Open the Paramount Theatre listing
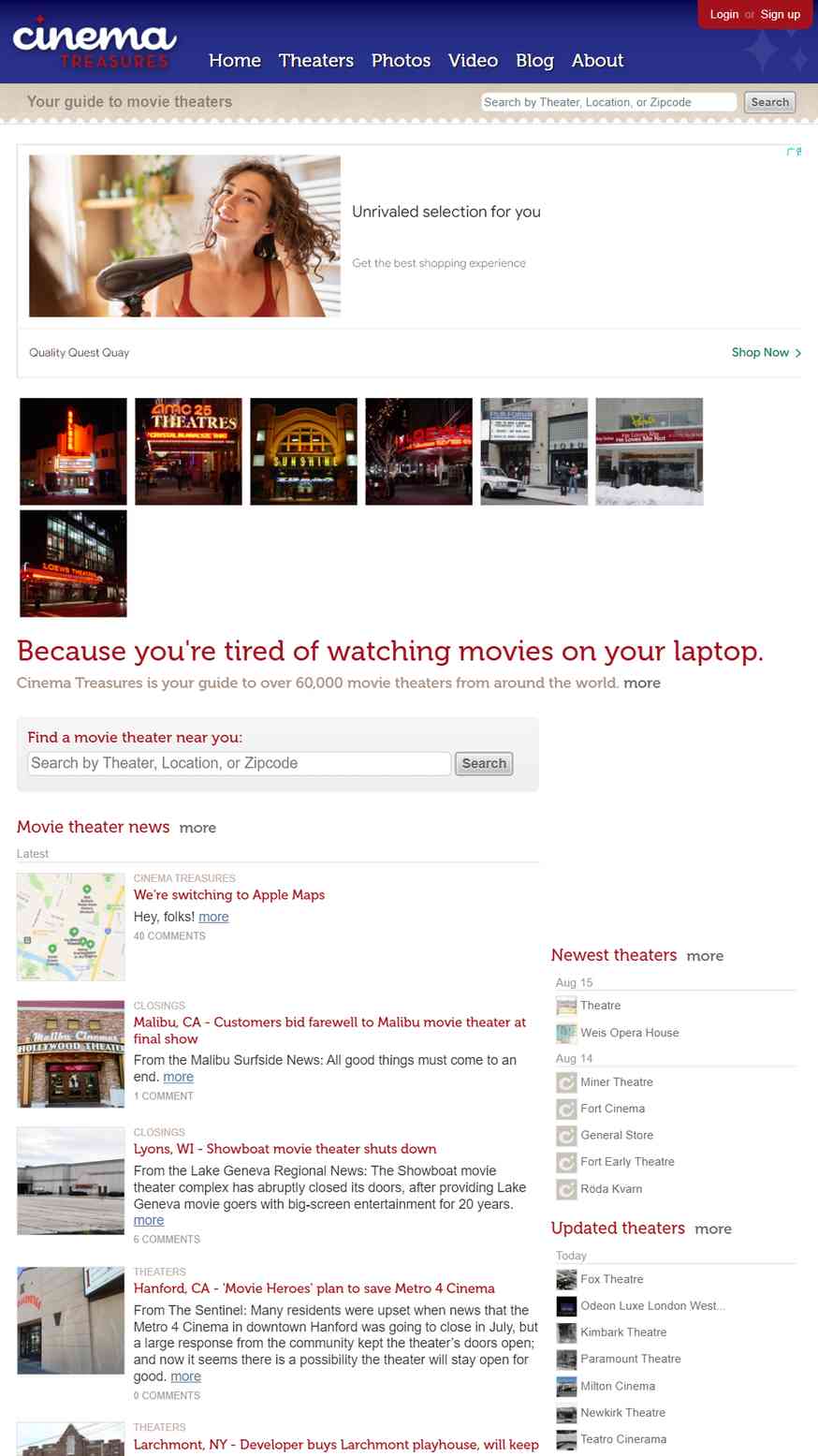Image resolution: width=818 pixels, height=1456 pixels. tap(631, 1360)
